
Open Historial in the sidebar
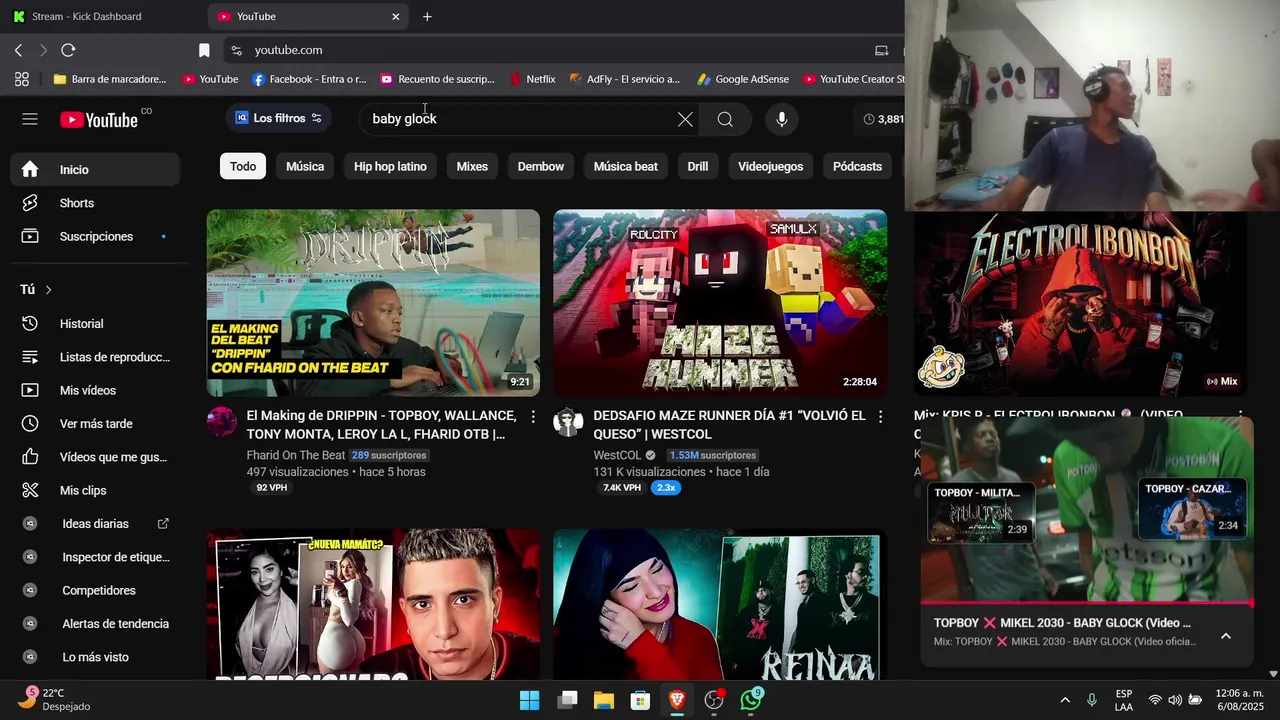(x=95, y=323)
